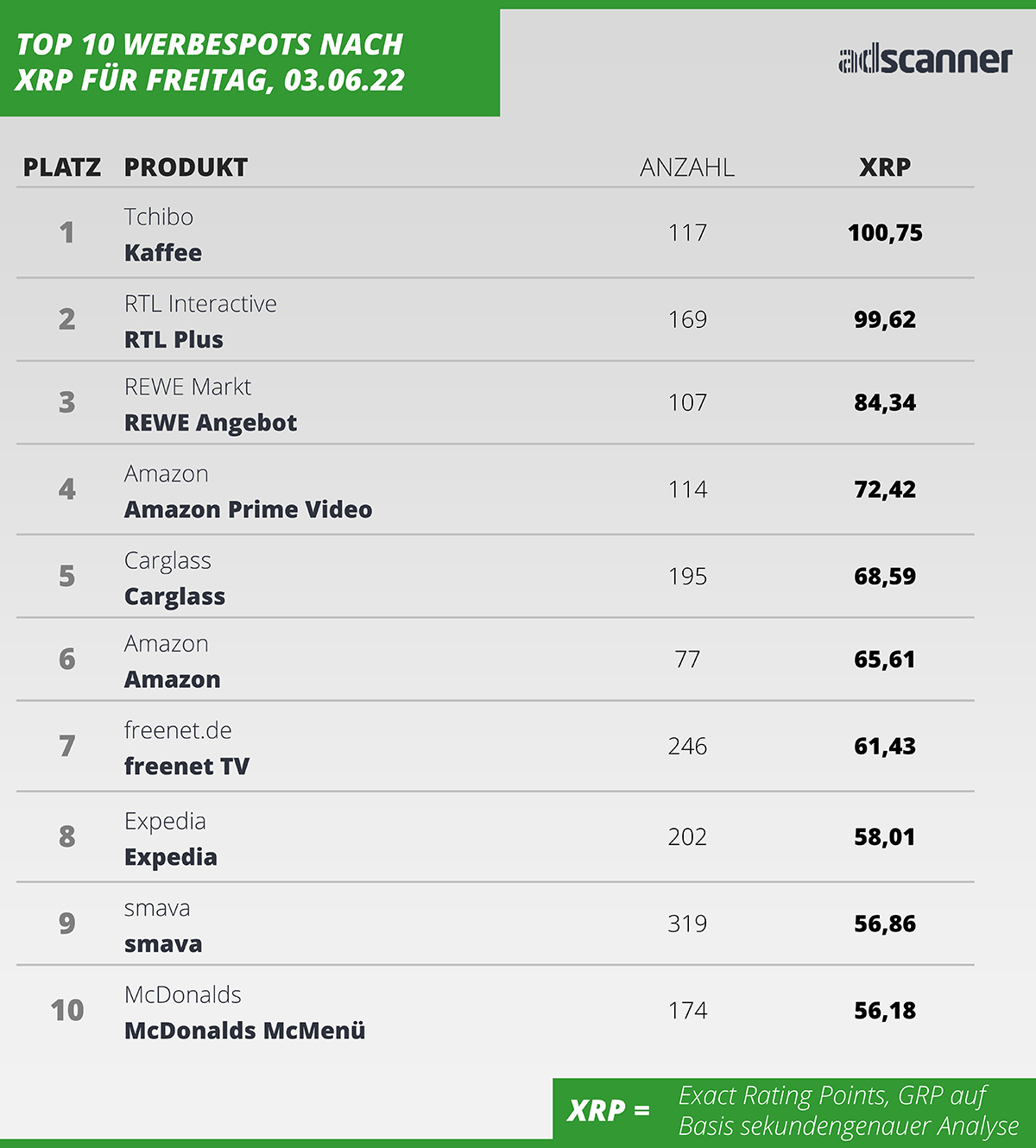Click the ANZAHL column header
Image resolution: width=1036 pixels, height=1148 pixels.
687,167
